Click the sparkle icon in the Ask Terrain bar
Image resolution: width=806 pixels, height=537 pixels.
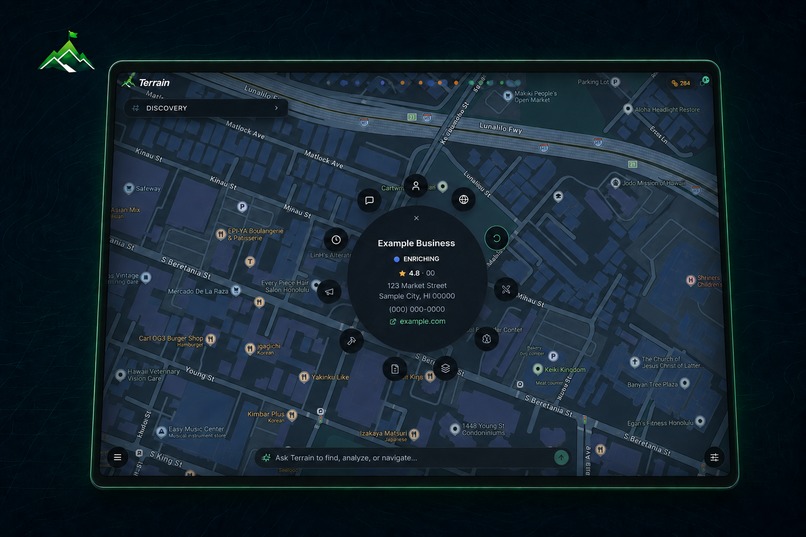pyautogui.click(x=266, y=457)
